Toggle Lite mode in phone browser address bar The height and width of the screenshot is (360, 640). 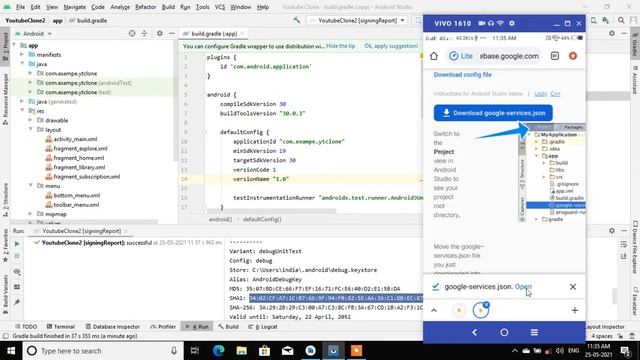[460, 56]
